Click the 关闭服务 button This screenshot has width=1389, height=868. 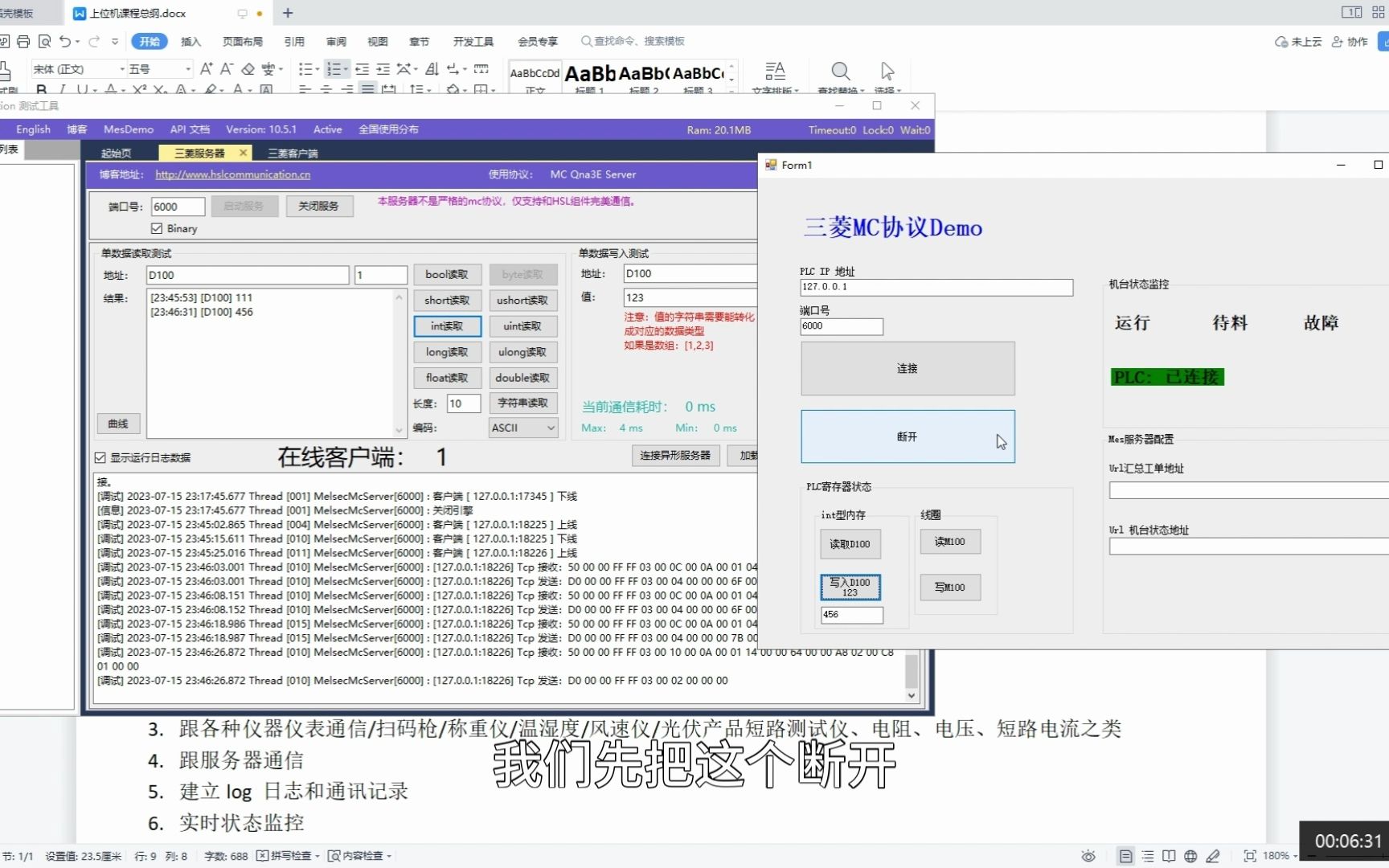pyautogui.click(x=318, y=206)
